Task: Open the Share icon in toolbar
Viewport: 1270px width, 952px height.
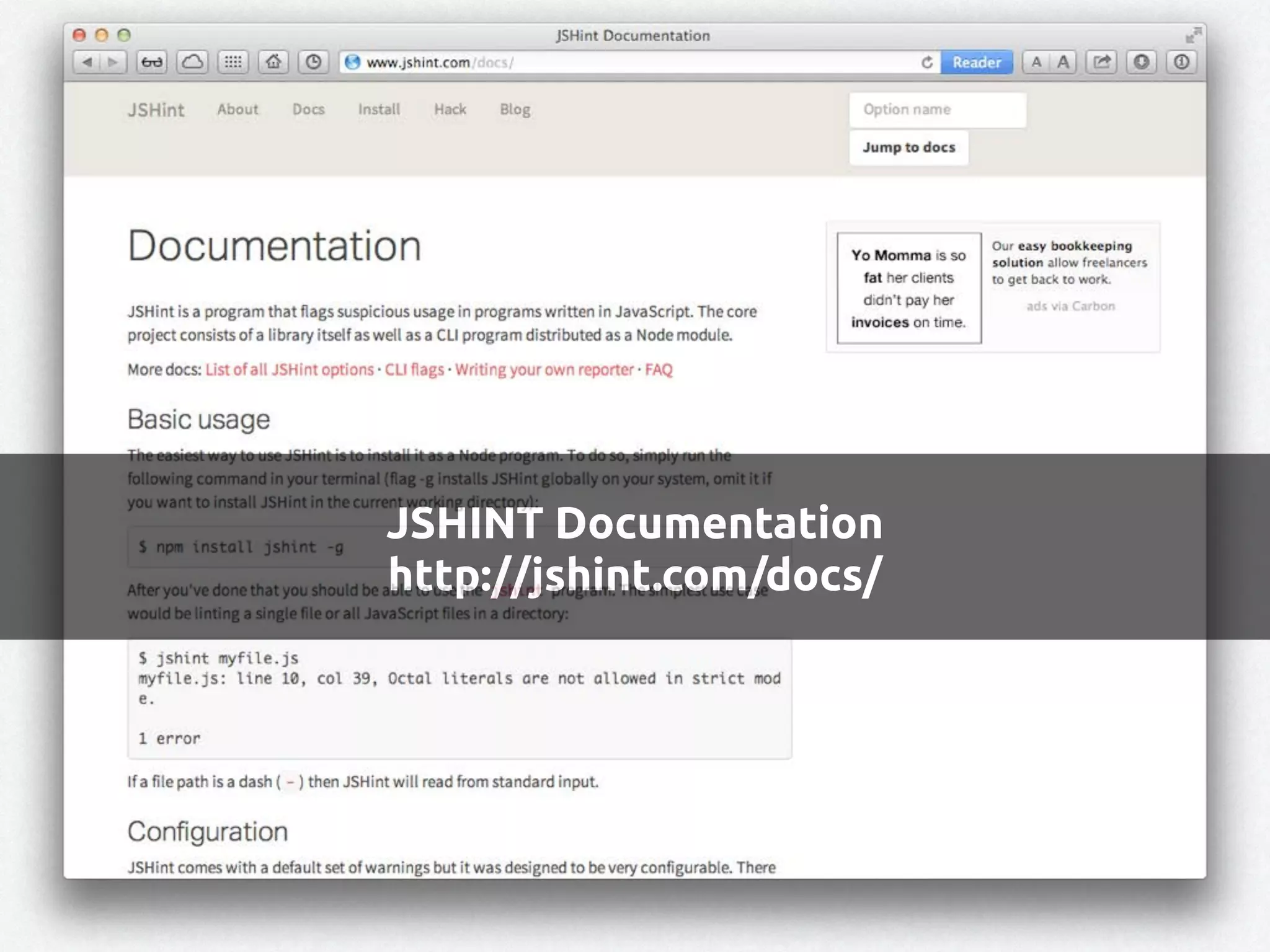Action: click(1101, 62)
